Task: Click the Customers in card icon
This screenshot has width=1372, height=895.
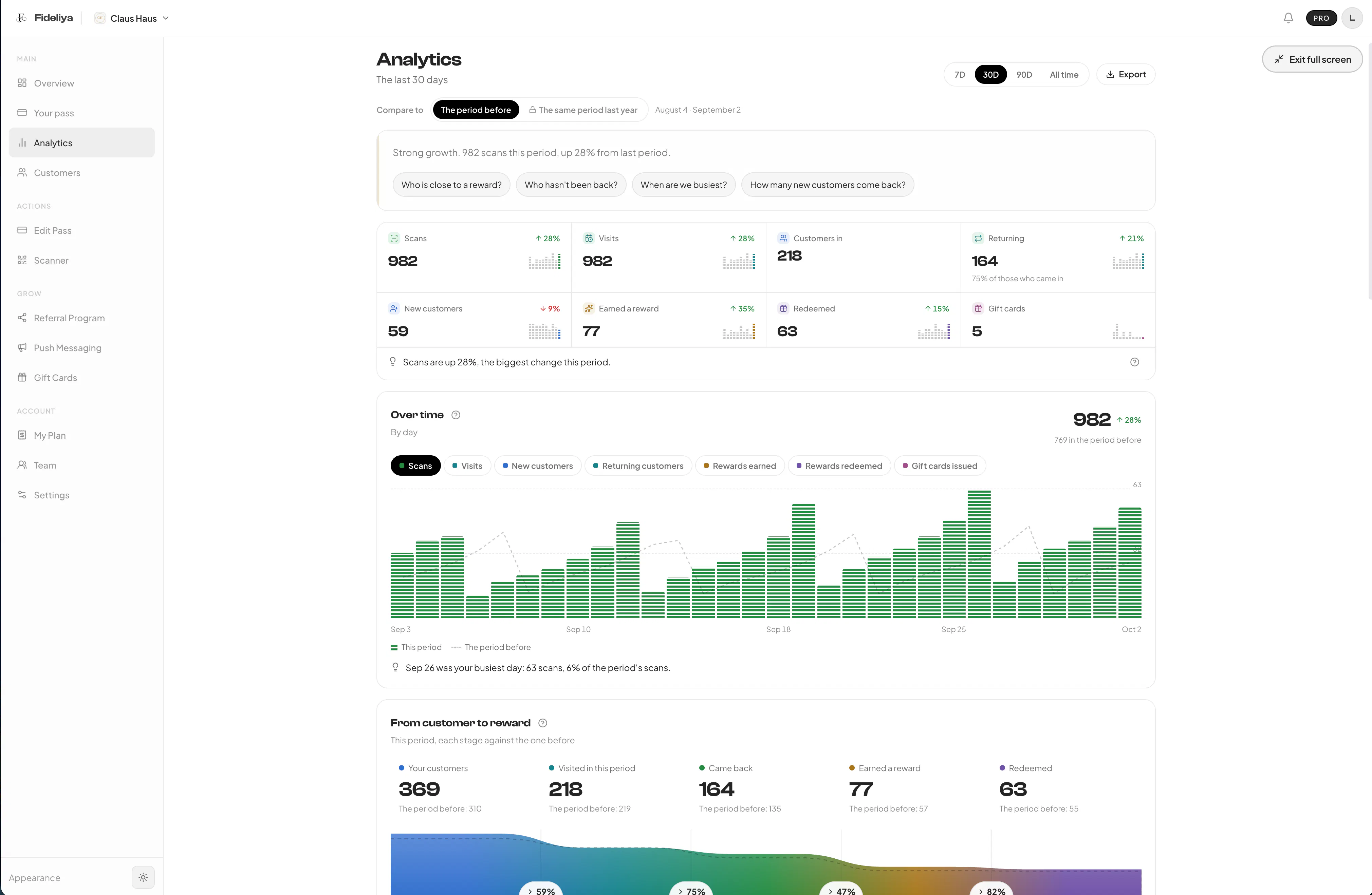Action: pos(783,238)
